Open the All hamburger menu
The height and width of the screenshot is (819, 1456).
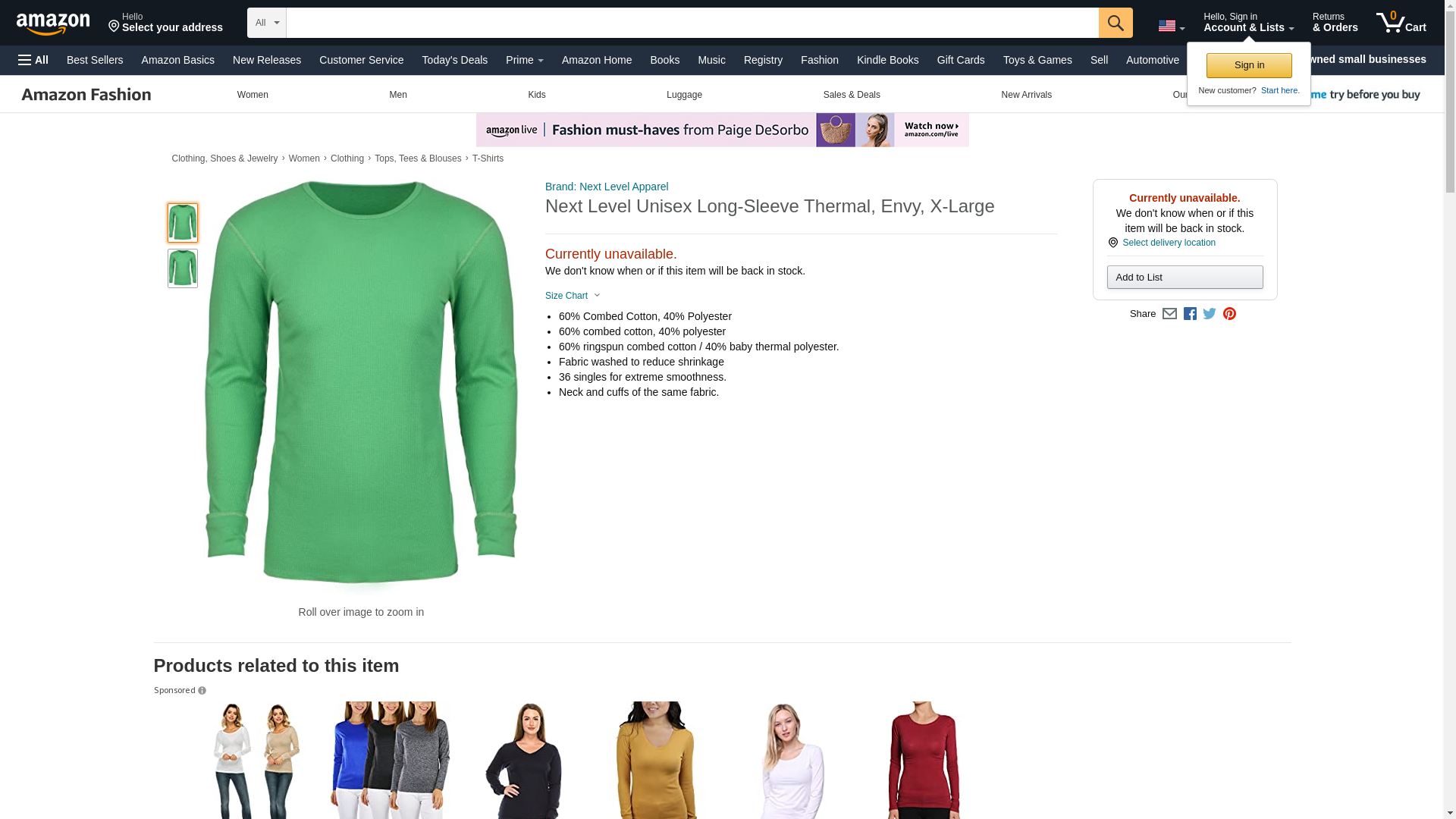click(x=33, y=60)
